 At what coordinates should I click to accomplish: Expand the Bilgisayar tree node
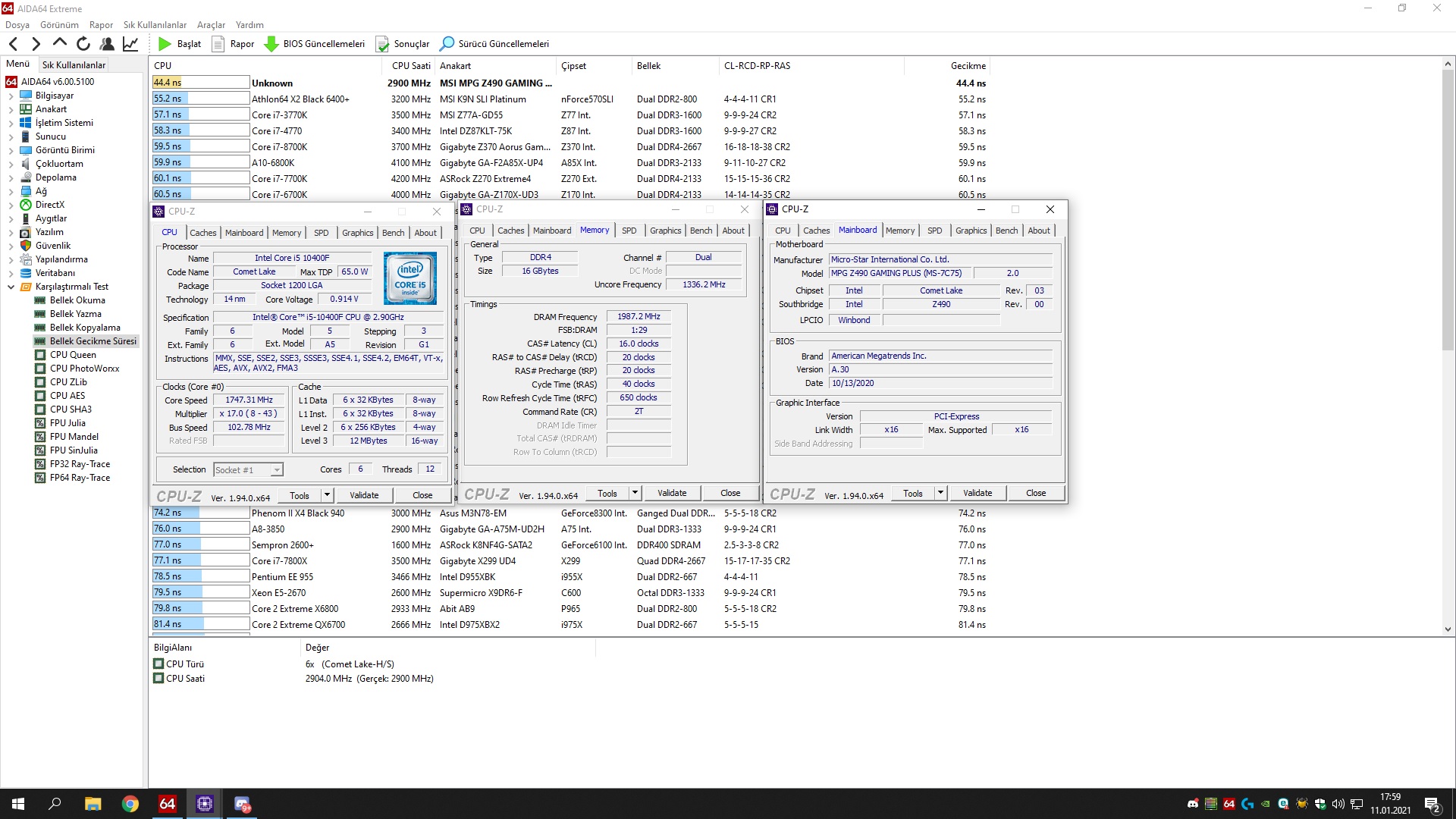pos(11,96)
